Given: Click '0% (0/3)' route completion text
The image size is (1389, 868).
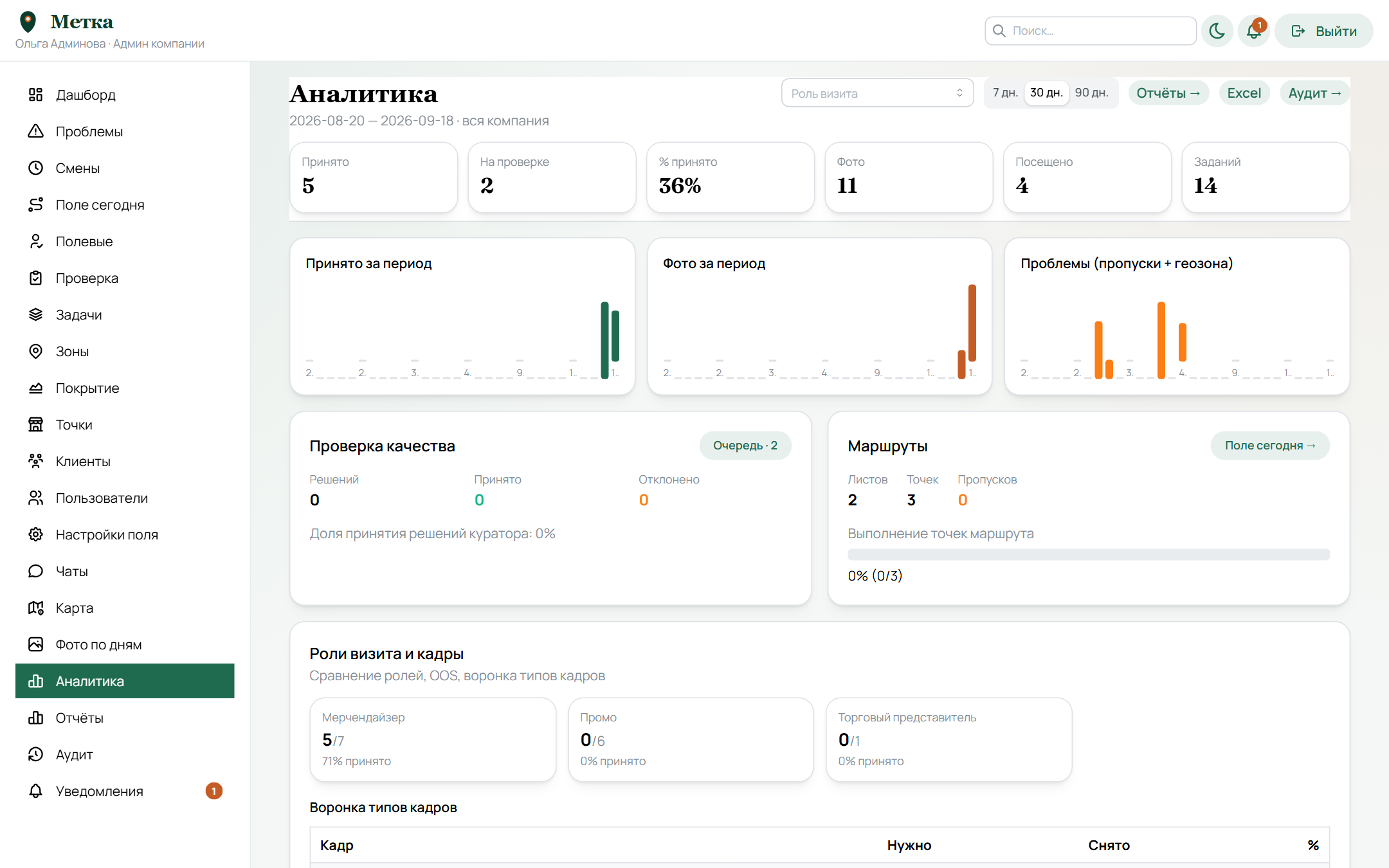Looking at the screenshot, I should pos(875,575).
